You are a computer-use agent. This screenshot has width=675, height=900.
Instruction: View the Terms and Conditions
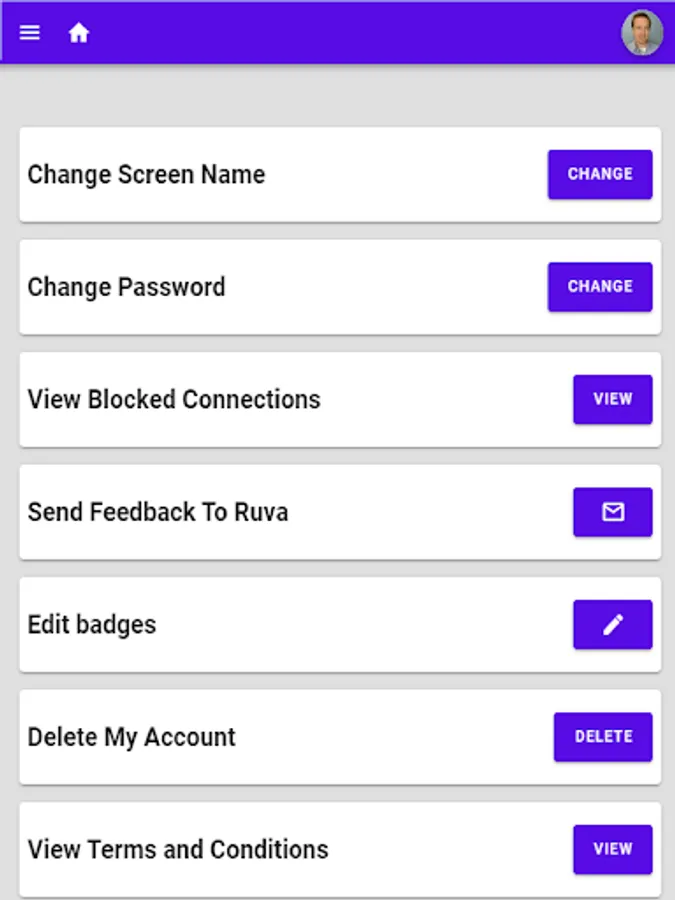click(x=612, y=849)
